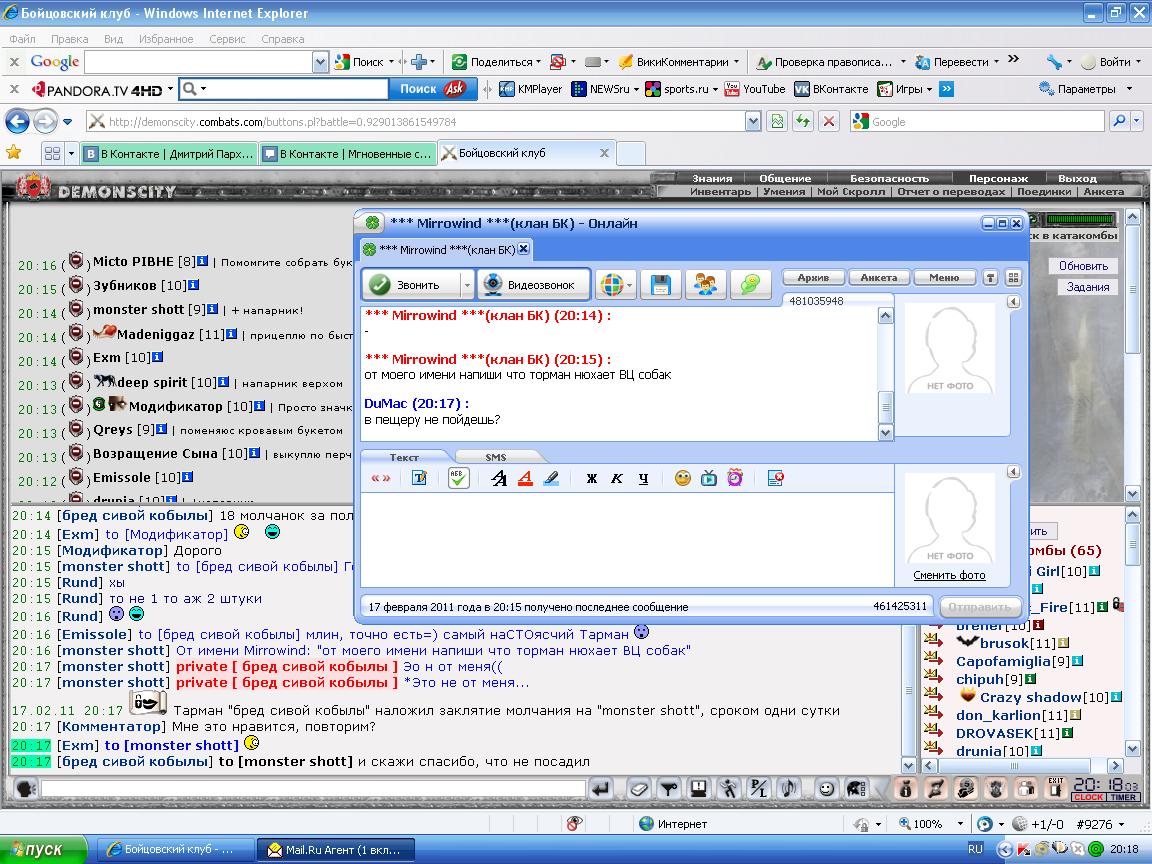Choose text background highlighter color
1152x864 pixels.
[x=551, y=478]
